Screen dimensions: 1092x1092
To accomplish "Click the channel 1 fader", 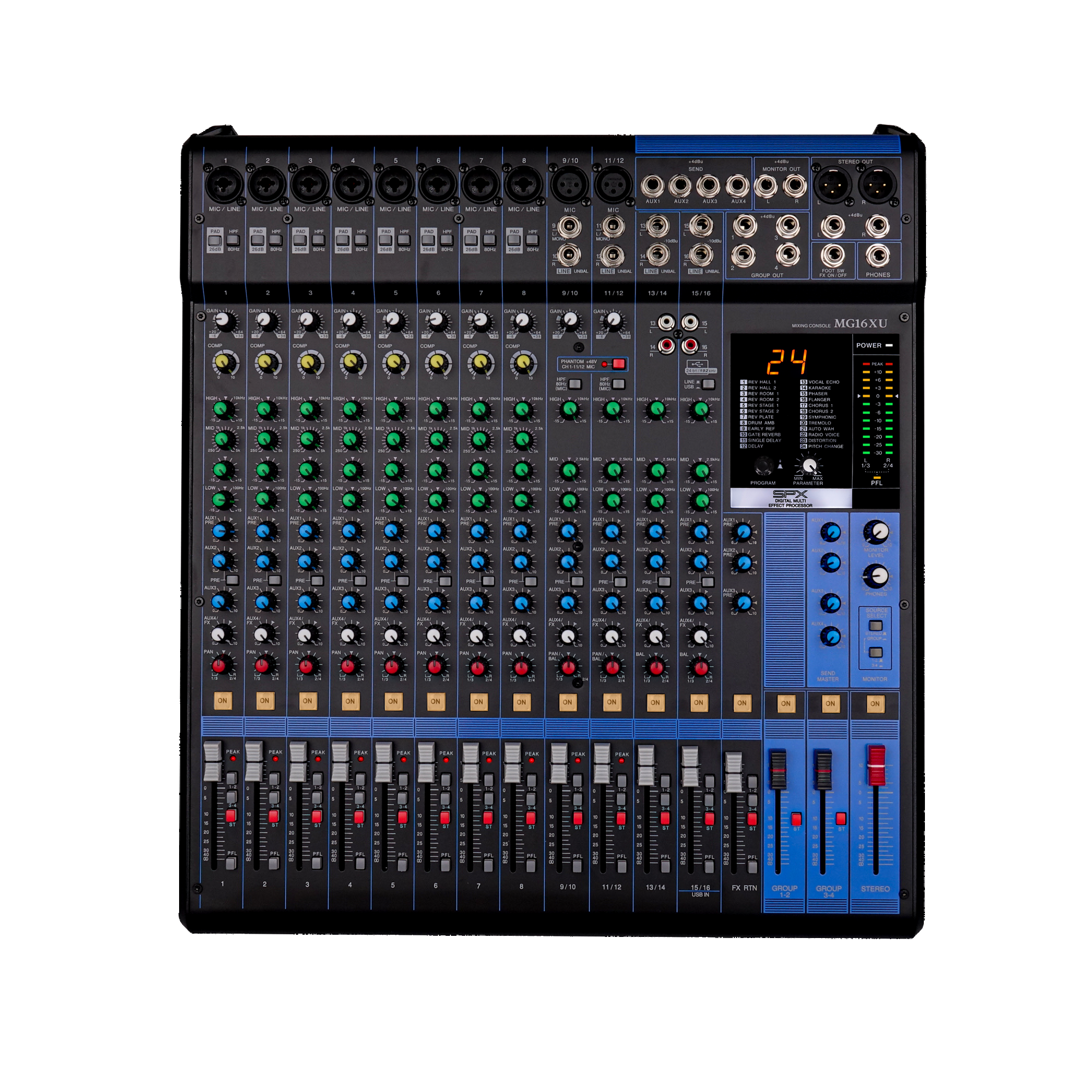I will tap(212, 762).
